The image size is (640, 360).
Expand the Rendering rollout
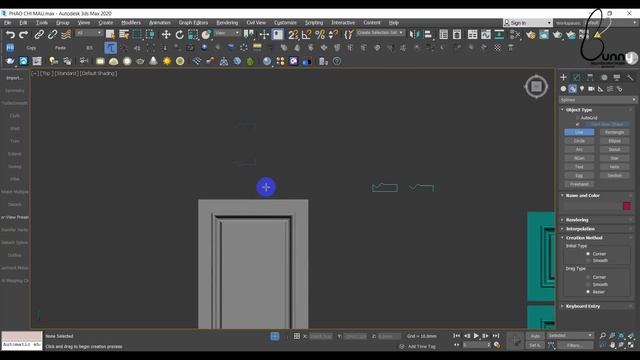point(577,220)
